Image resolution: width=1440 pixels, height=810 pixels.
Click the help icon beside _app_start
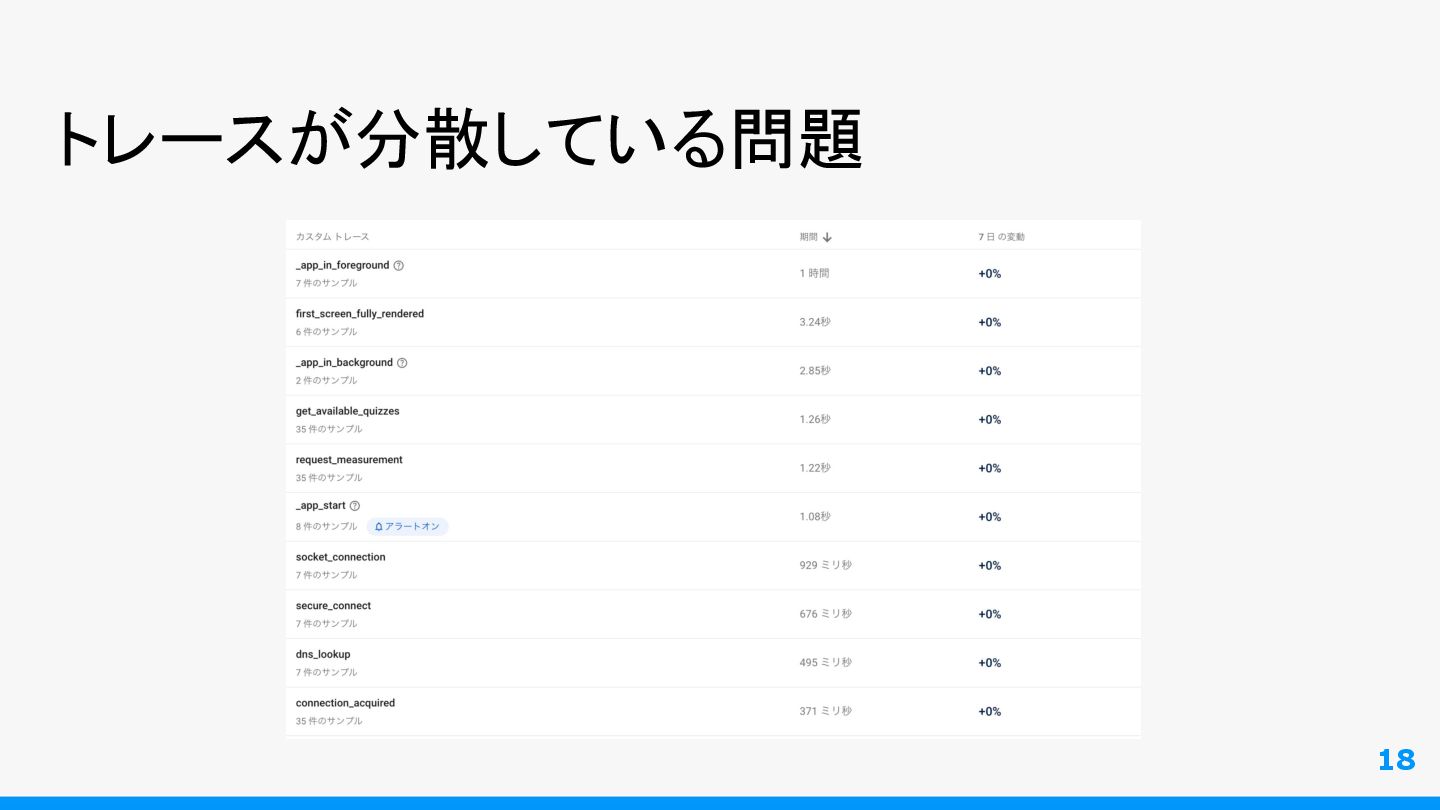click(x=355, y=506)
